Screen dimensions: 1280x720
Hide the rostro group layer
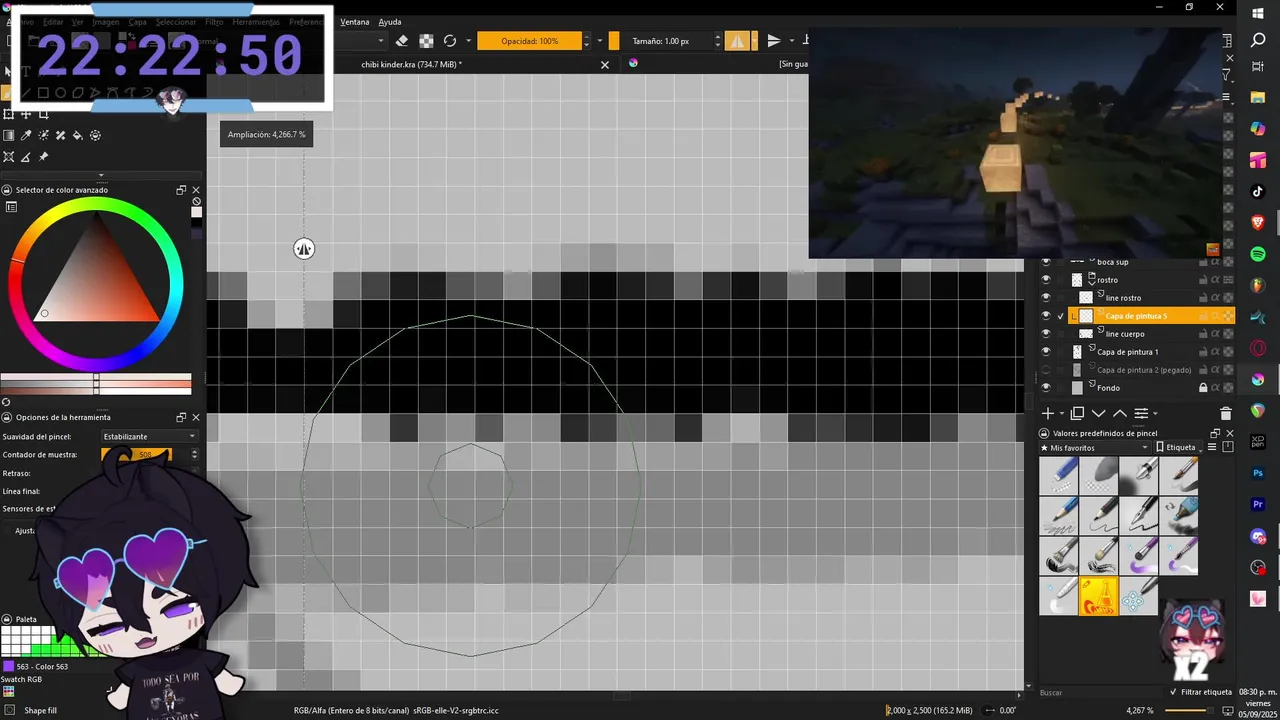[x=1046, y=280]
